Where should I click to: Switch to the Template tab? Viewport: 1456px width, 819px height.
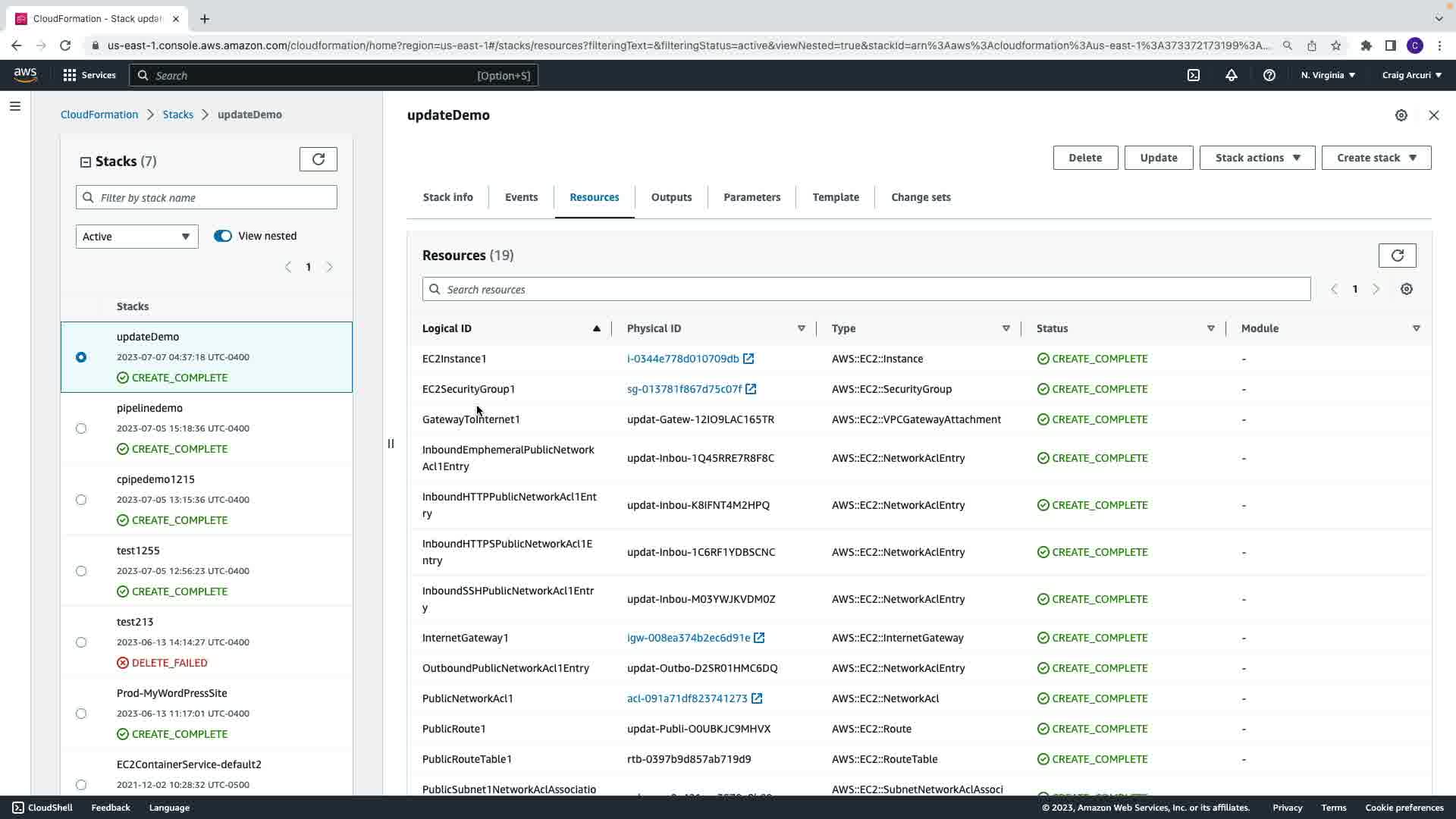pyautogui.click(x=835, y=197)
